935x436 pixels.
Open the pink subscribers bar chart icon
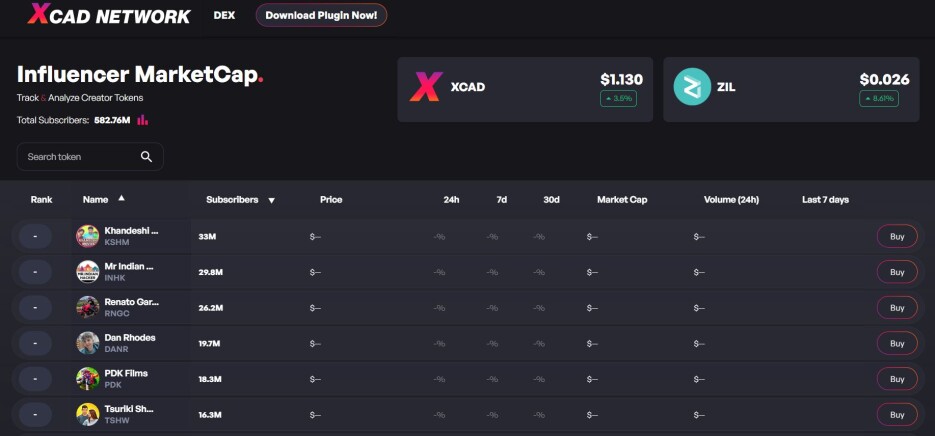click(x=143, y=120)
